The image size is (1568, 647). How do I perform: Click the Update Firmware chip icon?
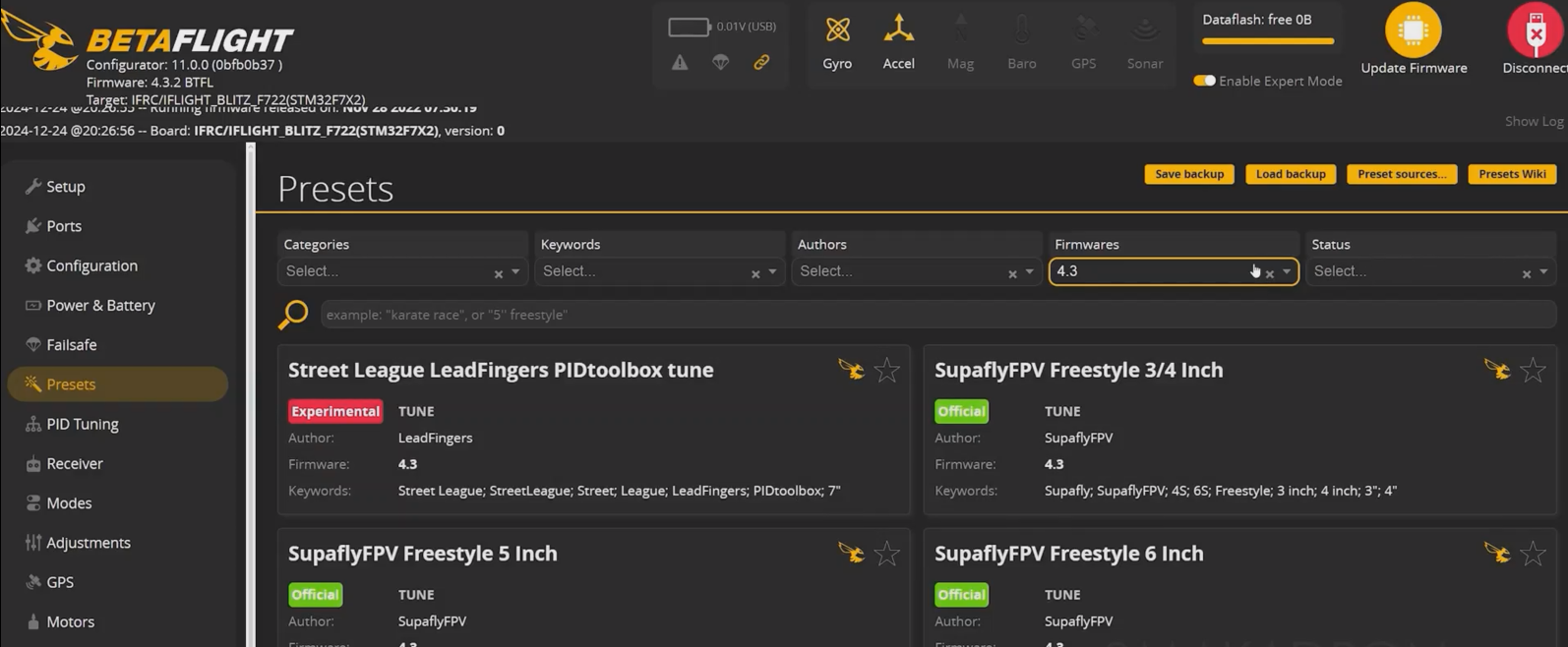point(1413,30)
